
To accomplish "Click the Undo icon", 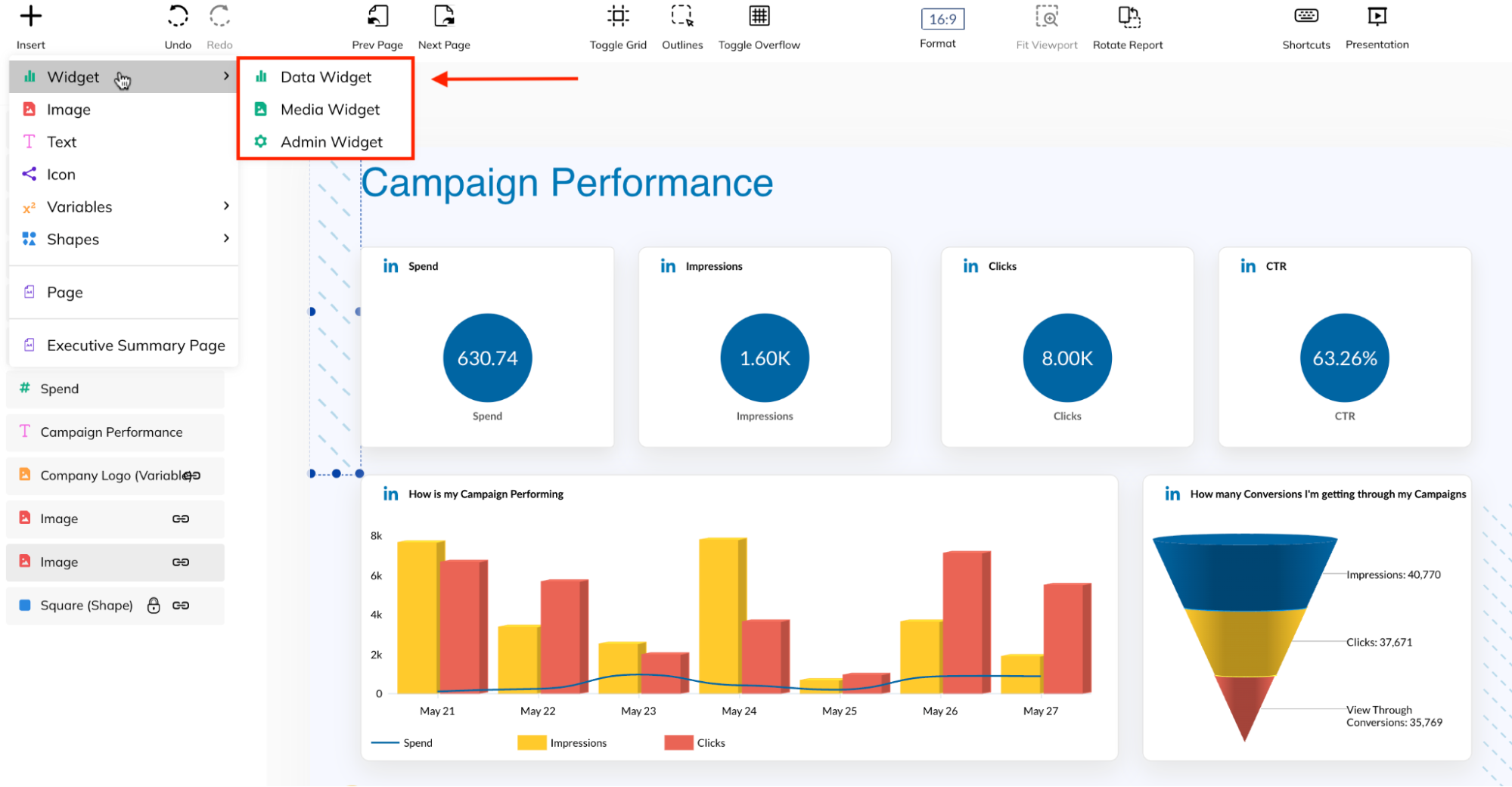I will 177,16.
